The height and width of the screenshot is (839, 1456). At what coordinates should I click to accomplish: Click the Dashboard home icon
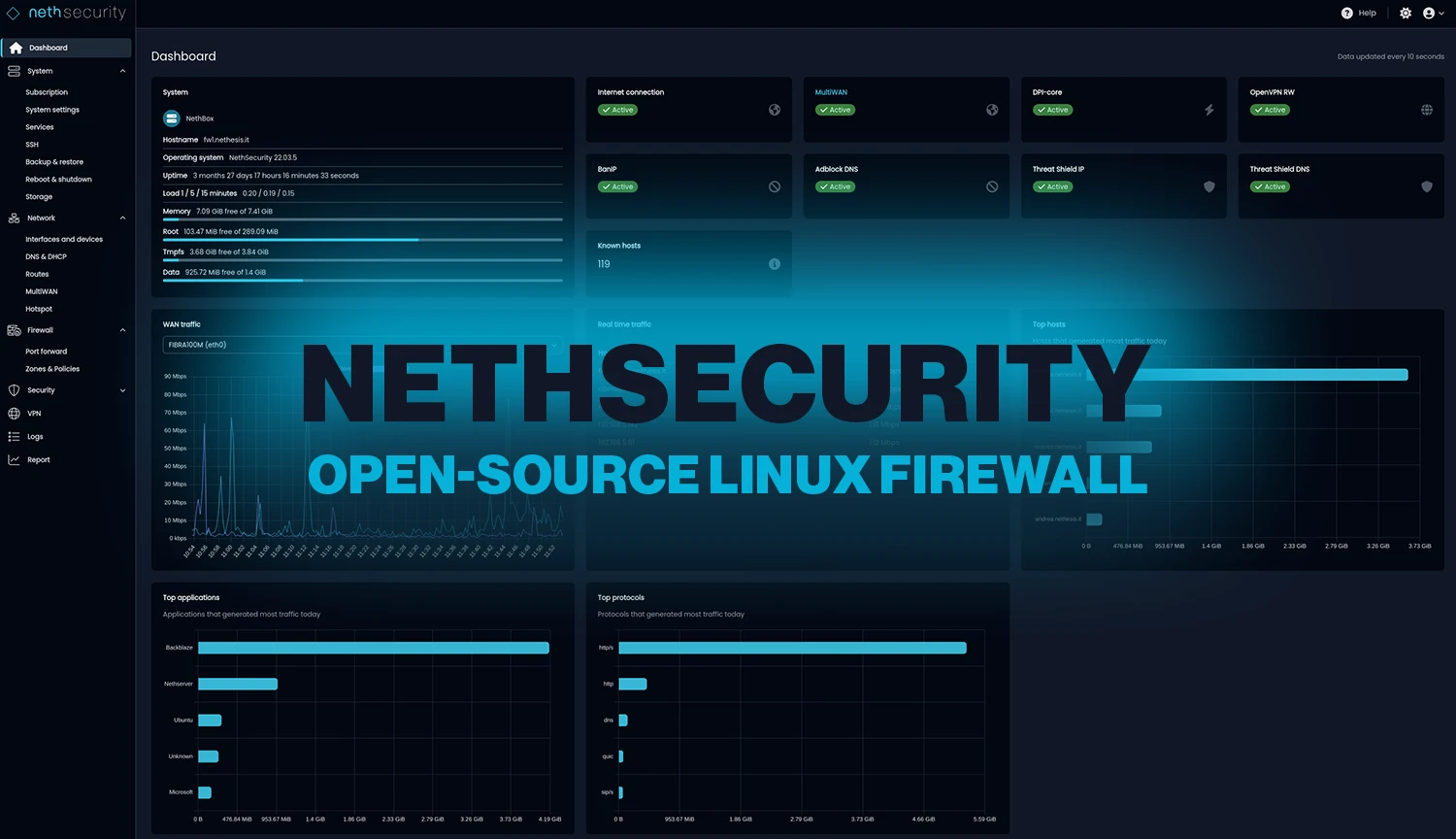click(x=17, y=48)
